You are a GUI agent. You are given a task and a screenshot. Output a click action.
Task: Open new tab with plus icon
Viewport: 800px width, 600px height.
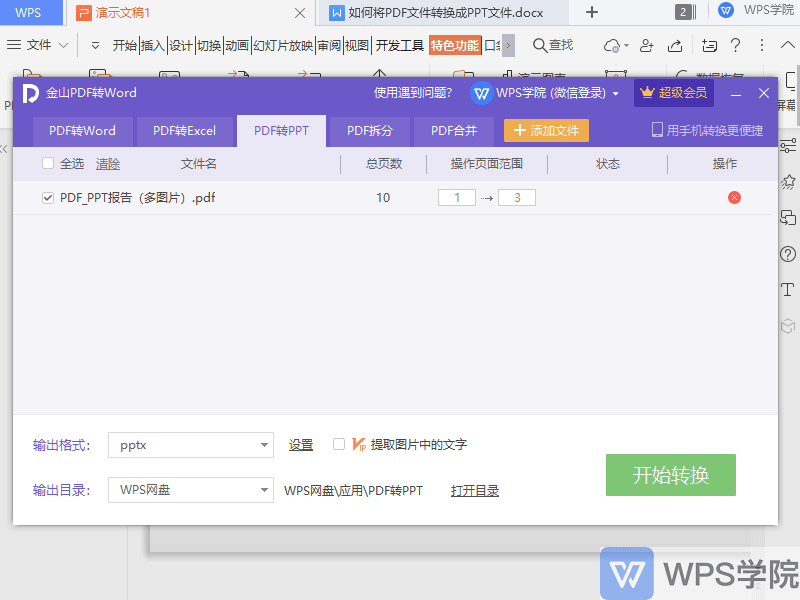coord(592,12)
